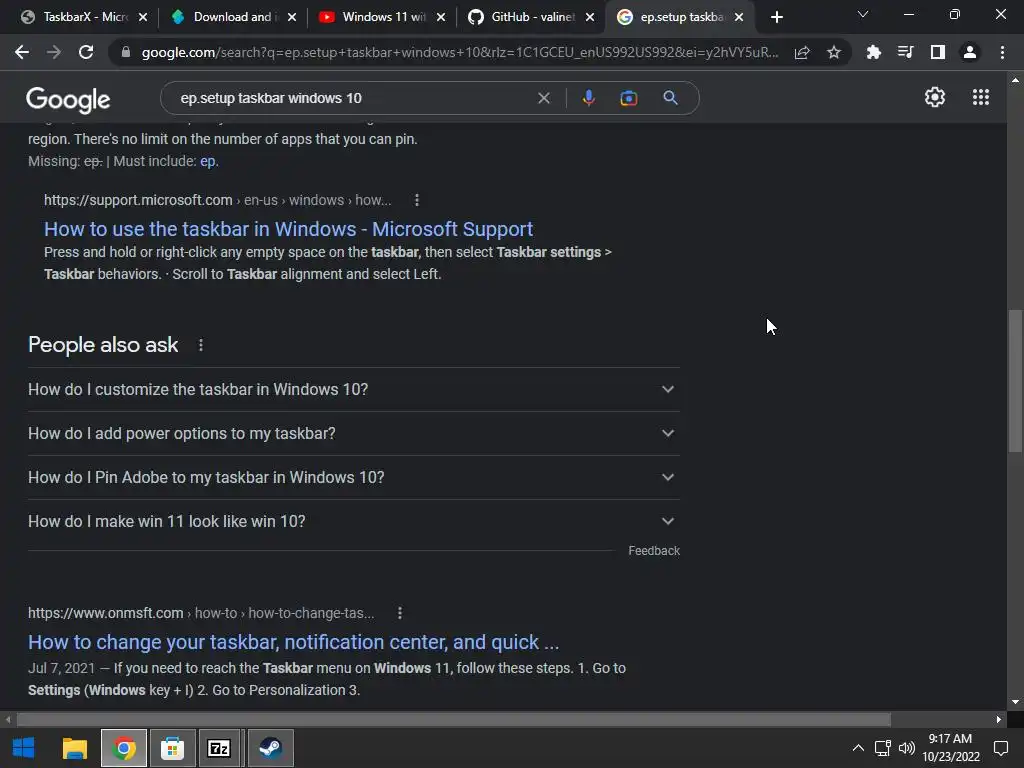Click the support.microsoft.com URL text
The height and width of the screenshot is (768, 1024).
pyautogui.click(x=138, y=200)
